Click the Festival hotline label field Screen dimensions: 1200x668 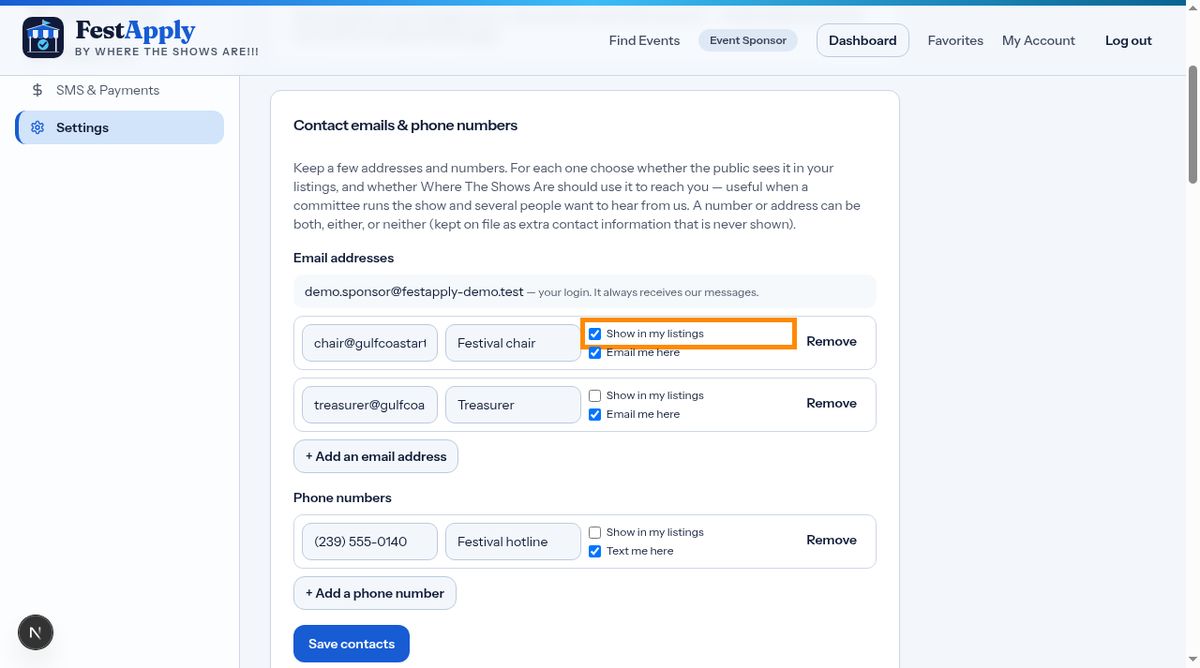[x=513, y=542]
